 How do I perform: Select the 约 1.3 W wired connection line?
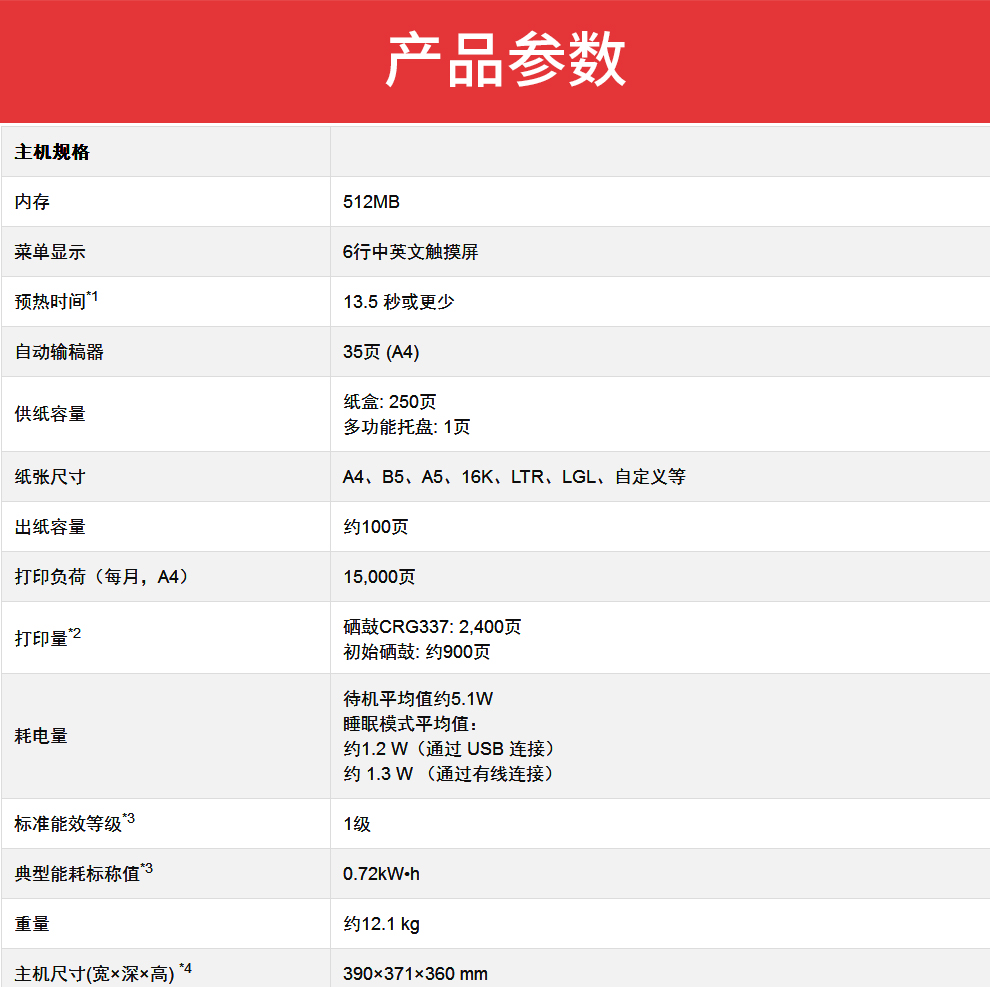(448, 773)
